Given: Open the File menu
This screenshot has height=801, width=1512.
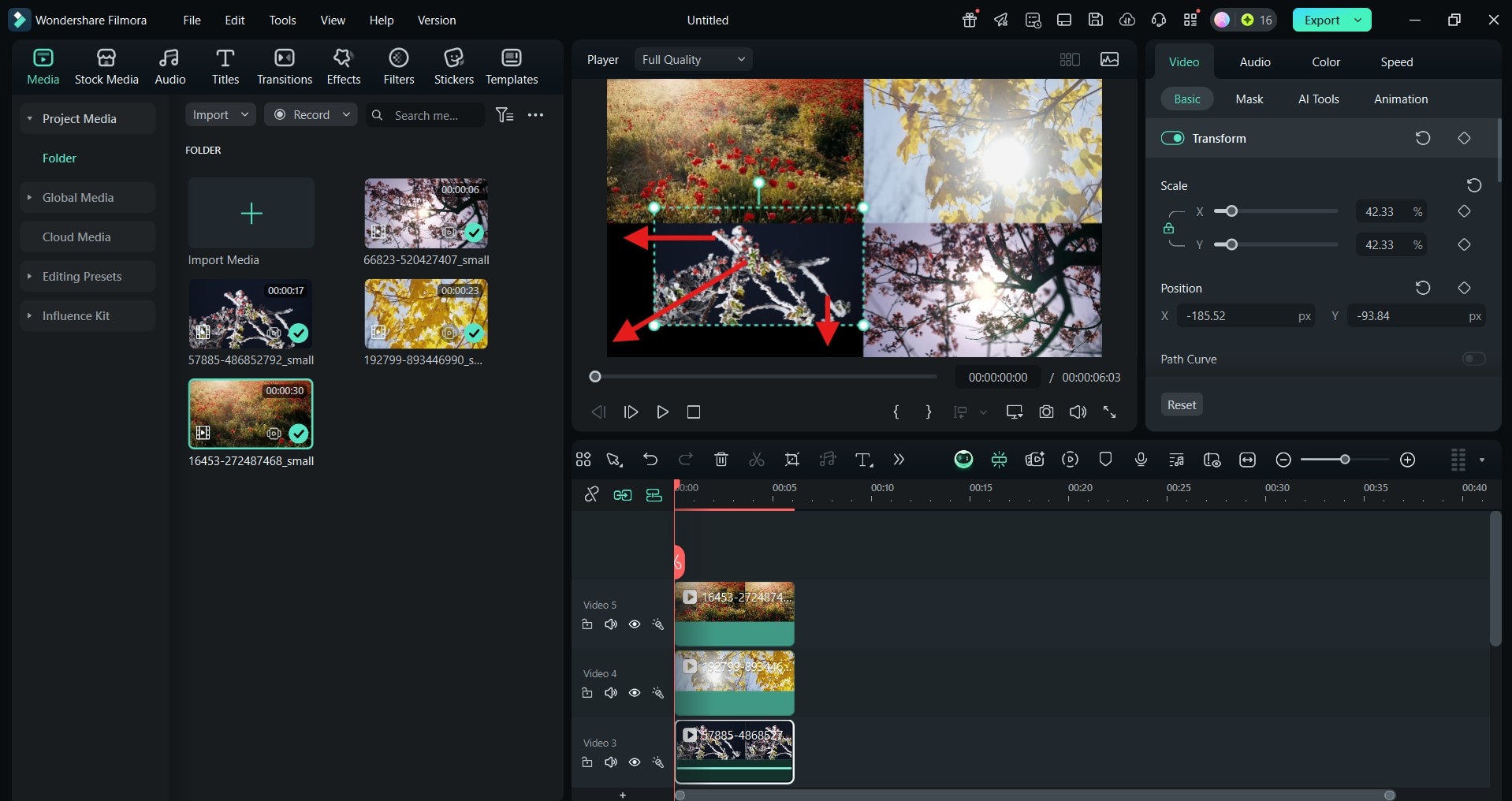Looking at the screenshot, I should pos(192,20).
